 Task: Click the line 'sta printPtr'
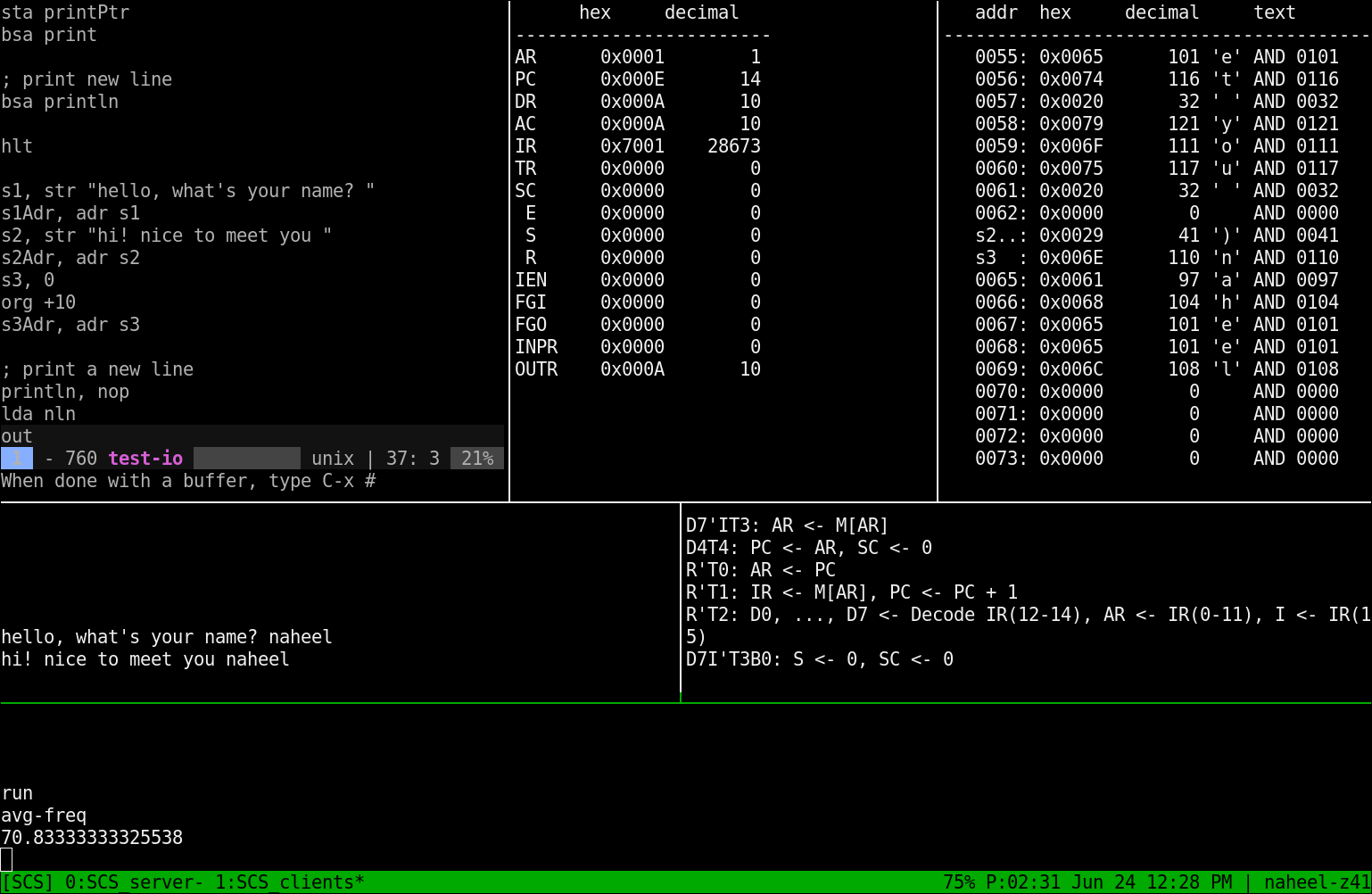pos(65,12)
